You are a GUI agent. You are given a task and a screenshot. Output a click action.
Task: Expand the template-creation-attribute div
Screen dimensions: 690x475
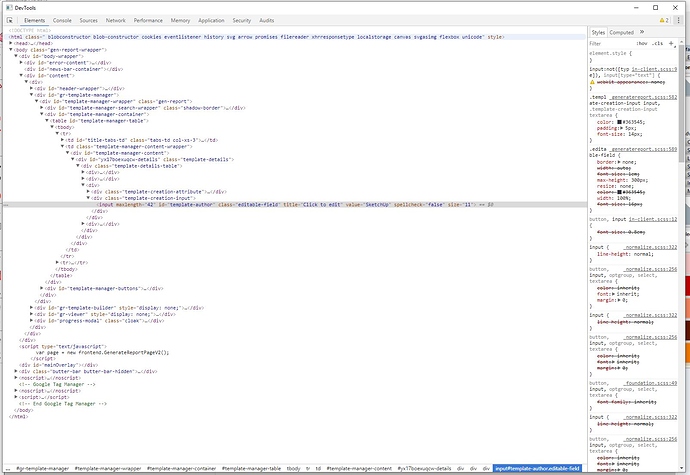[x=88, y=191]
